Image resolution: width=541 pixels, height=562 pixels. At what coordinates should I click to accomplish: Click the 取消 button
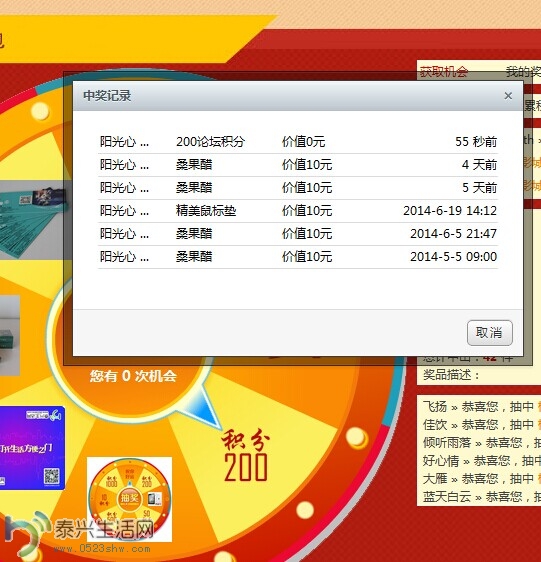489,333
